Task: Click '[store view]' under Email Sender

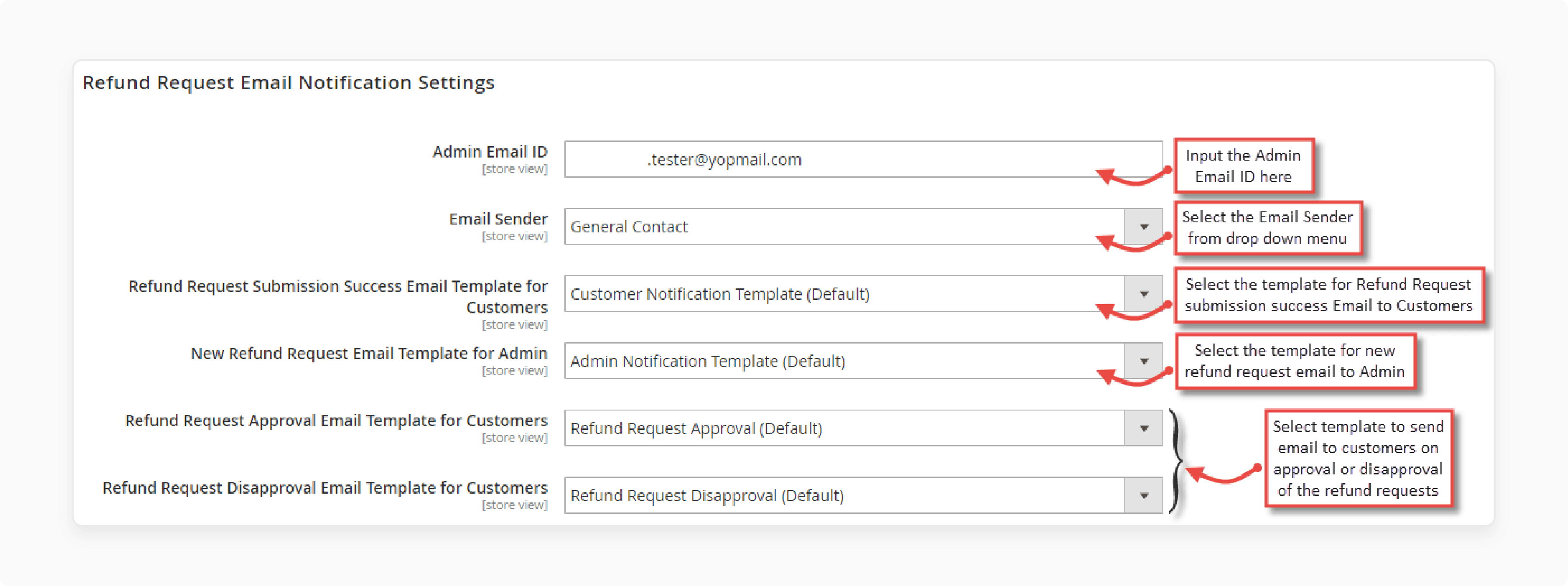Action: pyautogui.click(x=514, y=236)
